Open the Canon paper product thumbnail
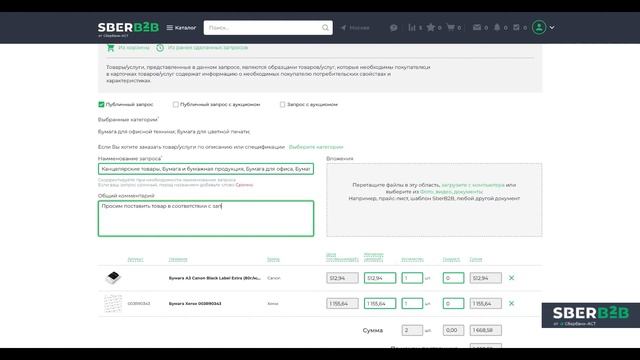 coord(113,278)
